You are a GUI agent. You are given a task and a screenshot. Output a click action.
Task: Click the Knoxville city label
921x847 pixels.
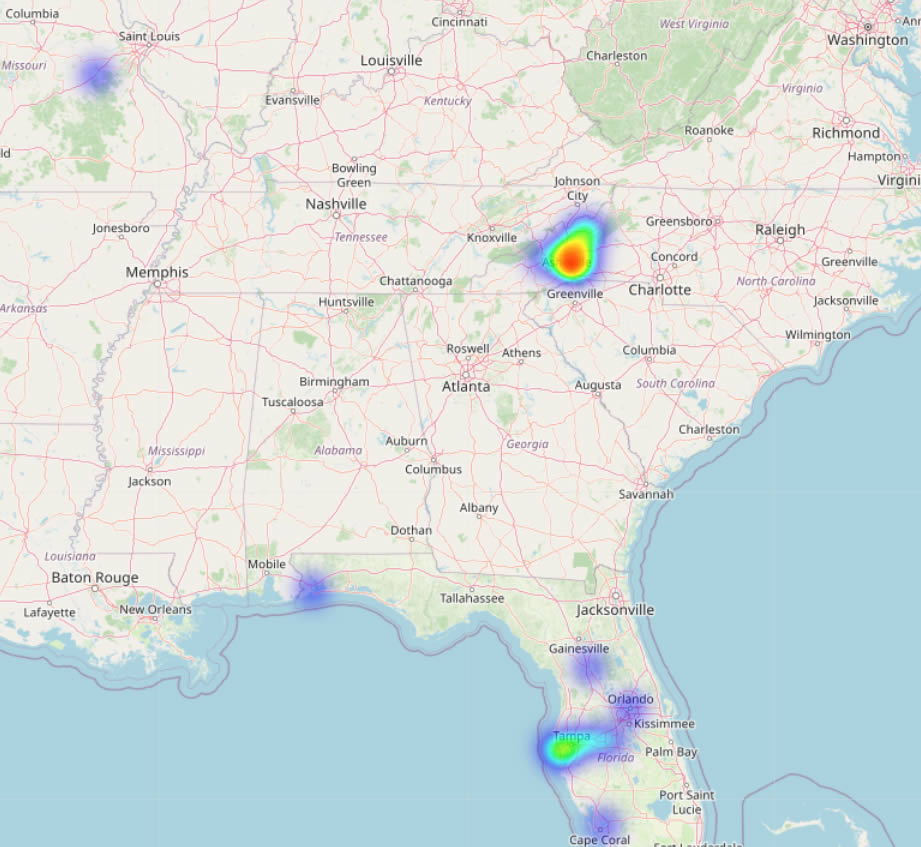493,237
